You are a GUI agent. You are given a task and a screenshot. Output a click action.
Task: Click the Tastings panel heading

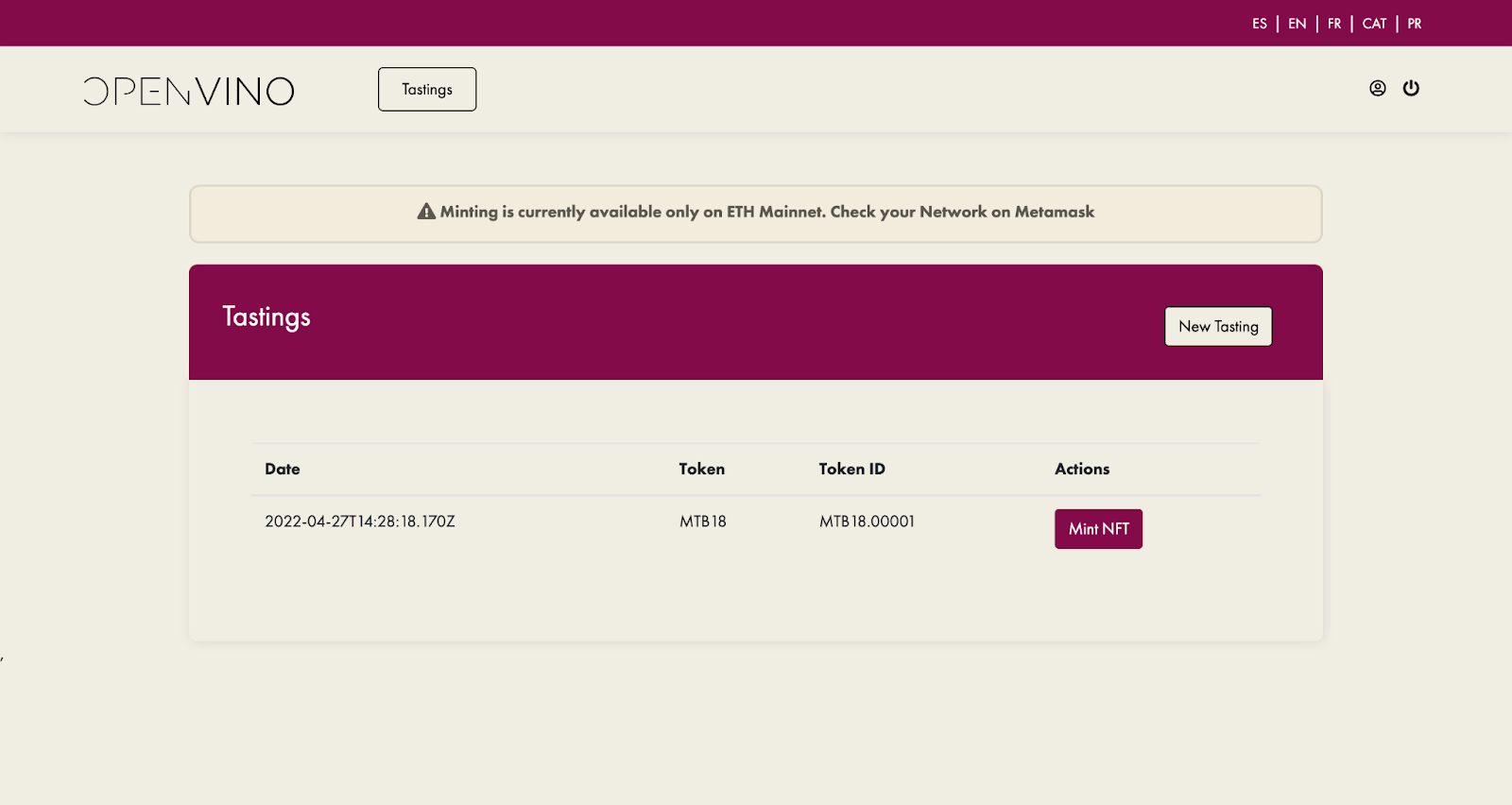pyautogui.click(x=266, y=317)
